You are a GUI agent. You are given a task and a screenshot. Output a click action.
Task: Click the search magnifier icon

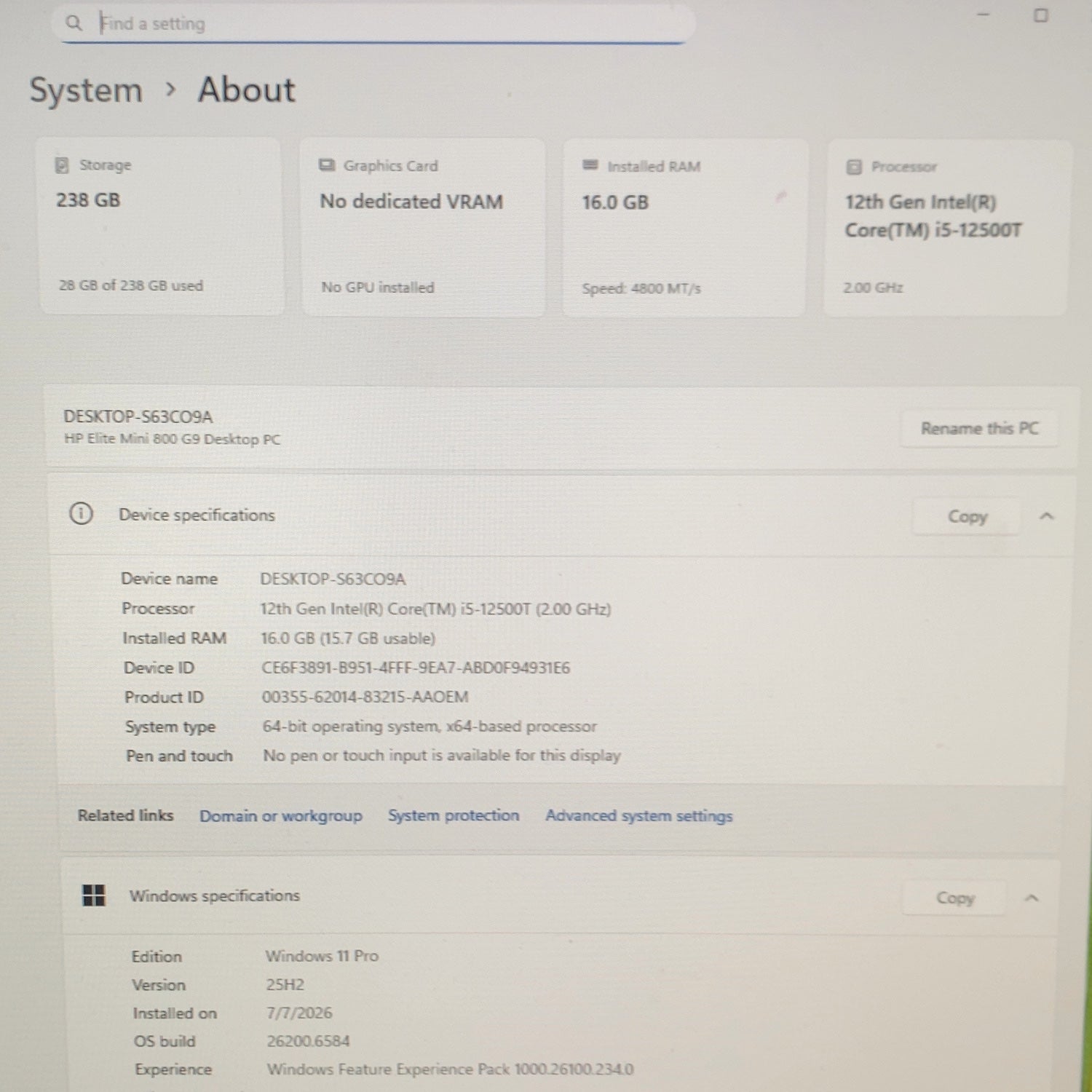pos(74,23)
